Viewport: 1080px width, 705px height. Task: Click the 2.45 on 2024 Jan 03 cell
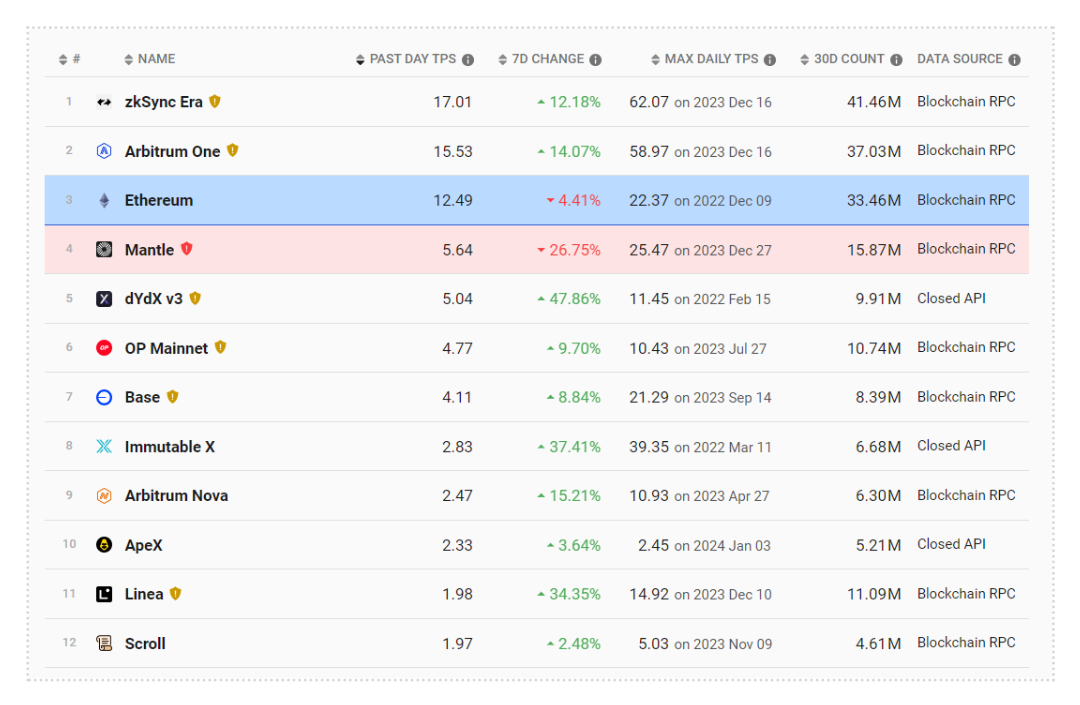pos(705,545)
